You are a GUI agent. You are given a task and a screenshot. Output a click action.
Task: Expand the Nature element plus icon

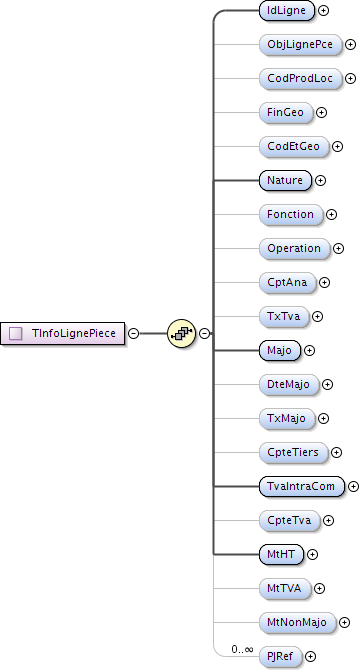[320, 180]
